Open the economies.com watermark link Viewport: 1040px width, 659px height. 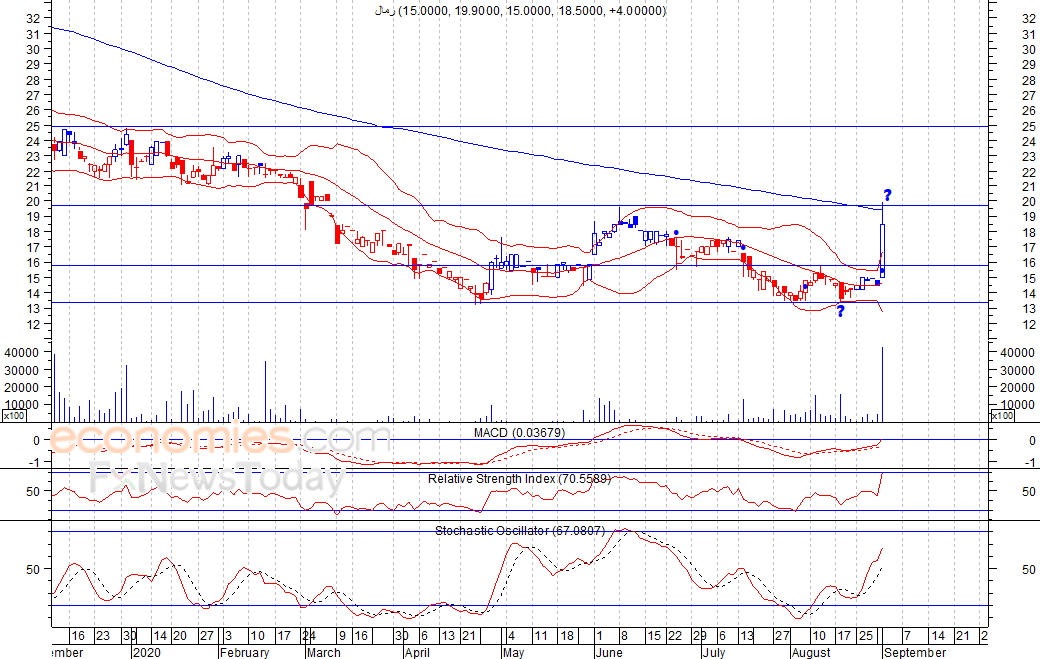pyautogui.click(x=220, y=440)
